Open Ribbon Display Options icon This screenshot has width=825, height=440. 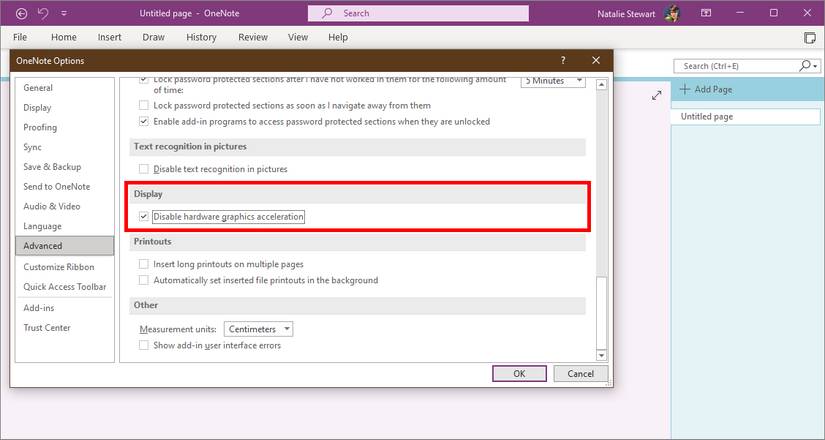(x=706, y=13)
